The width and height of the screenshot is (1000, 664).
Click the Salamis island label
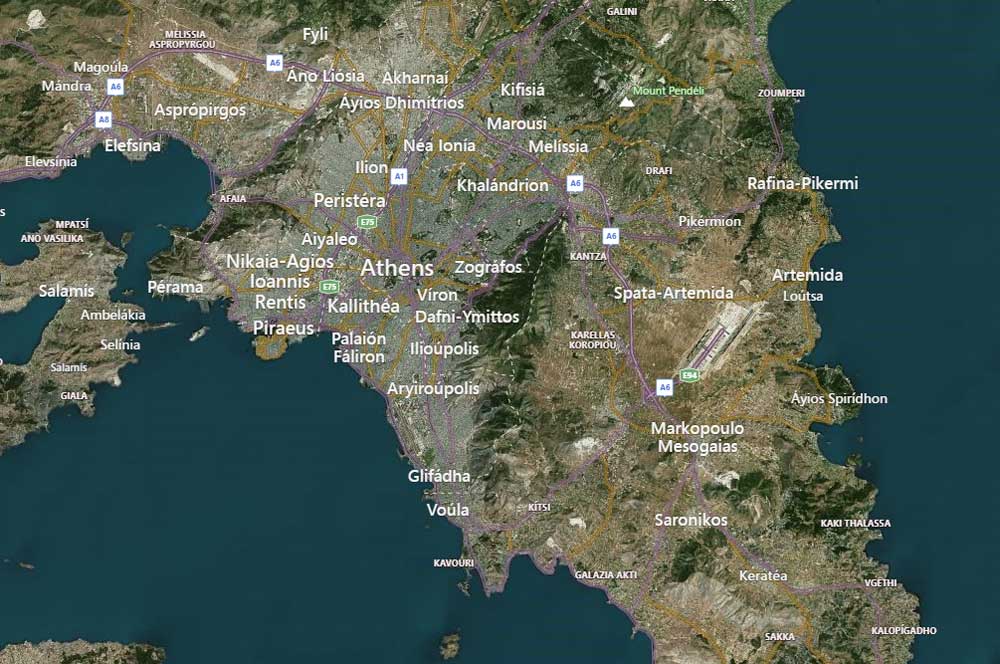[x=66, y=291]
